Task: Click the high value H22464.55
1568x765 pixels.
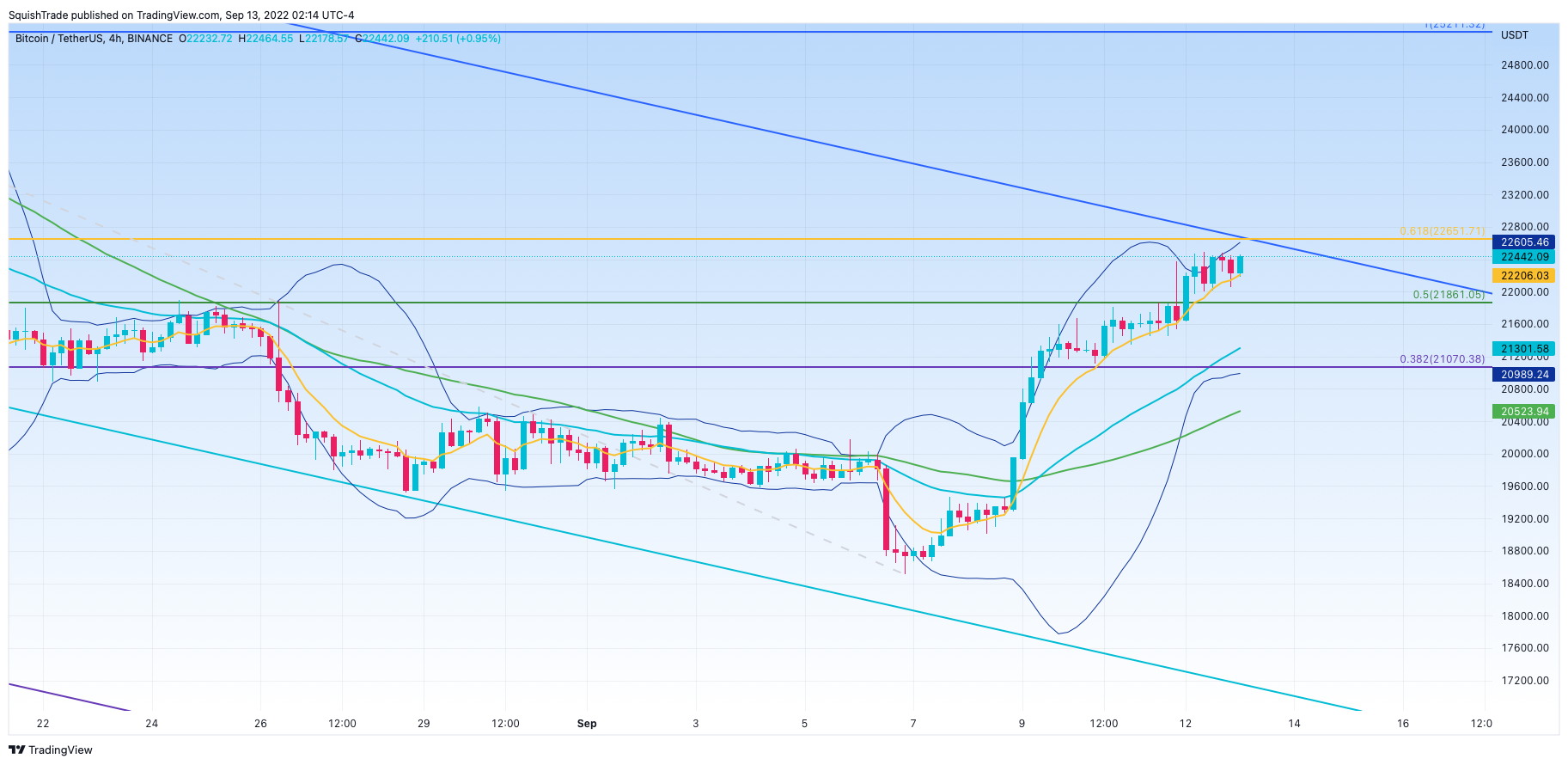Action: coord(265,39)
